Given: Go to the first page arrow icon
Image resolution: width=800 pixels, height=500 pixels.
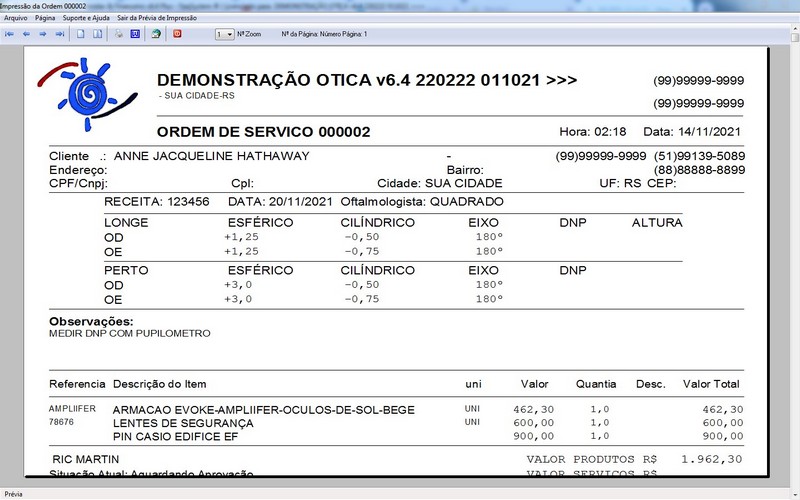Looking at the screenshot, I should point(9,34).
